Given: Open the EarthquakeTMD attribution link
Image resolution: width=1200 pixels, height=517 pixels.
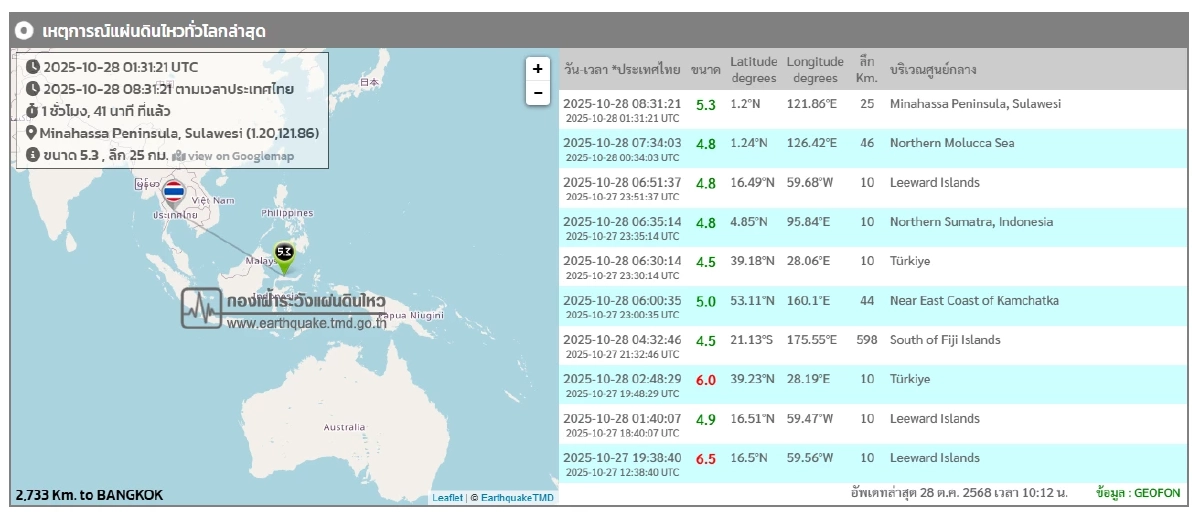Looking at the screenshot, I should (x=515, y=497).
